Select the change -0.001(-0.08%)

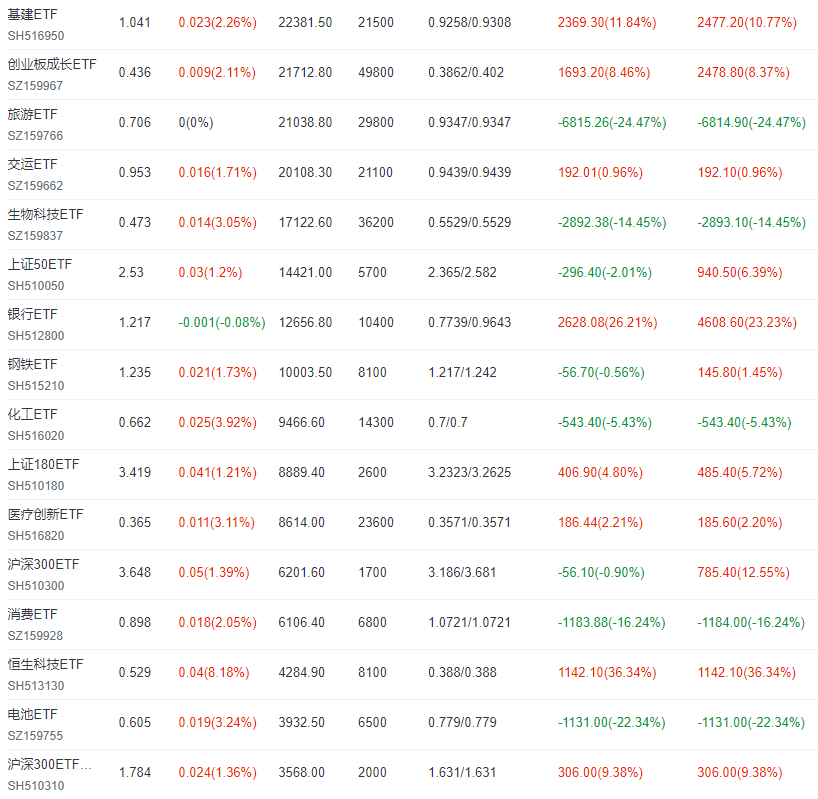tap(222, 323)
